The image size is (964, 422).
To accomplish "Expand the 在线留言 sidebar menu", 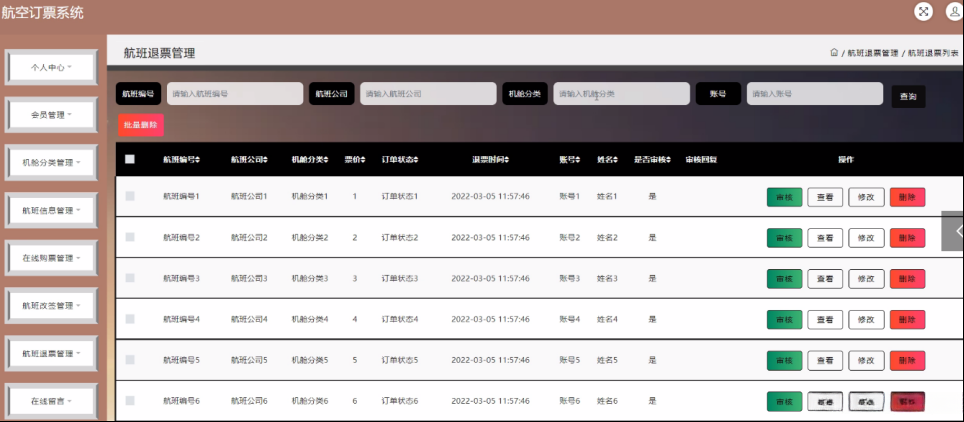I will pos(52,401).
